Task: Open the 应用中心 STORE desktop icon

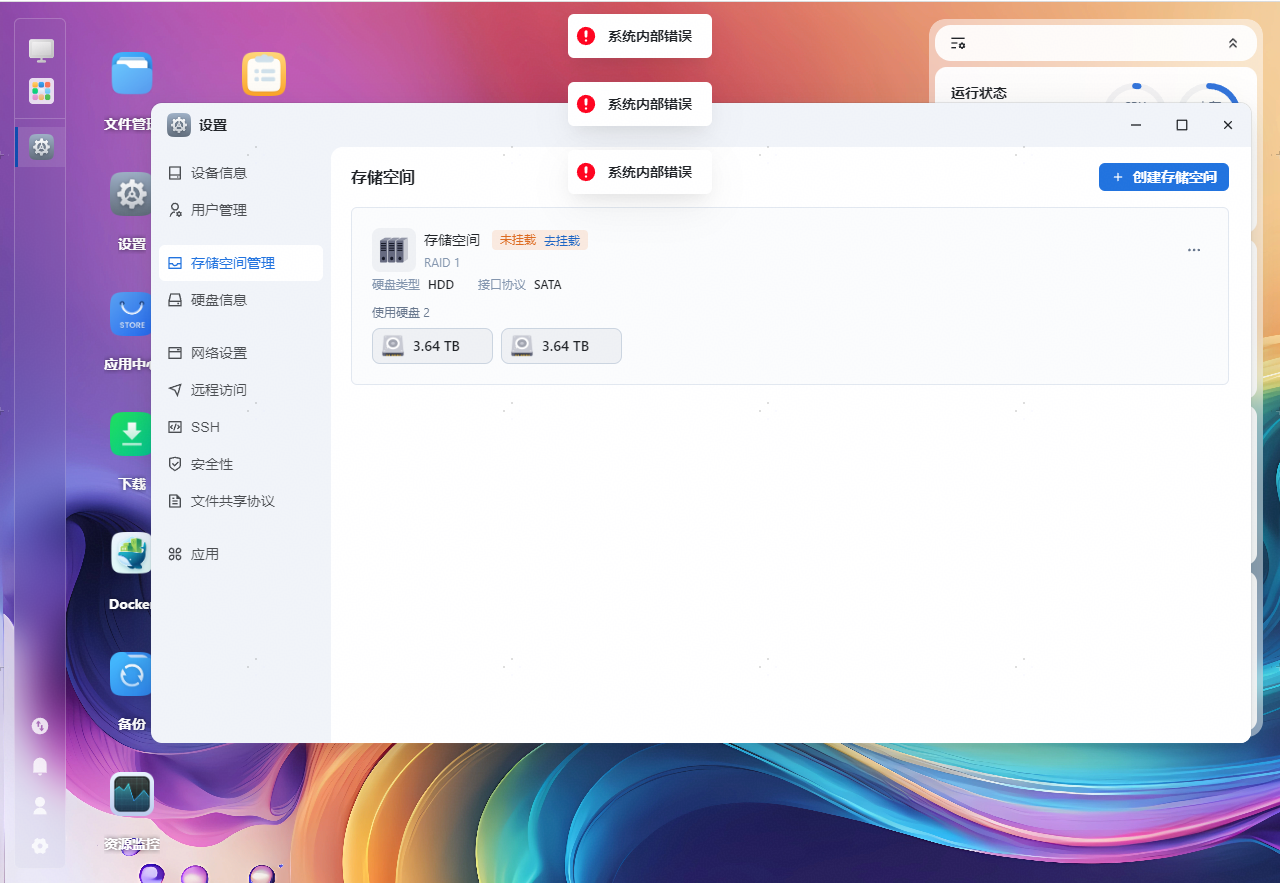Action: 131,314
